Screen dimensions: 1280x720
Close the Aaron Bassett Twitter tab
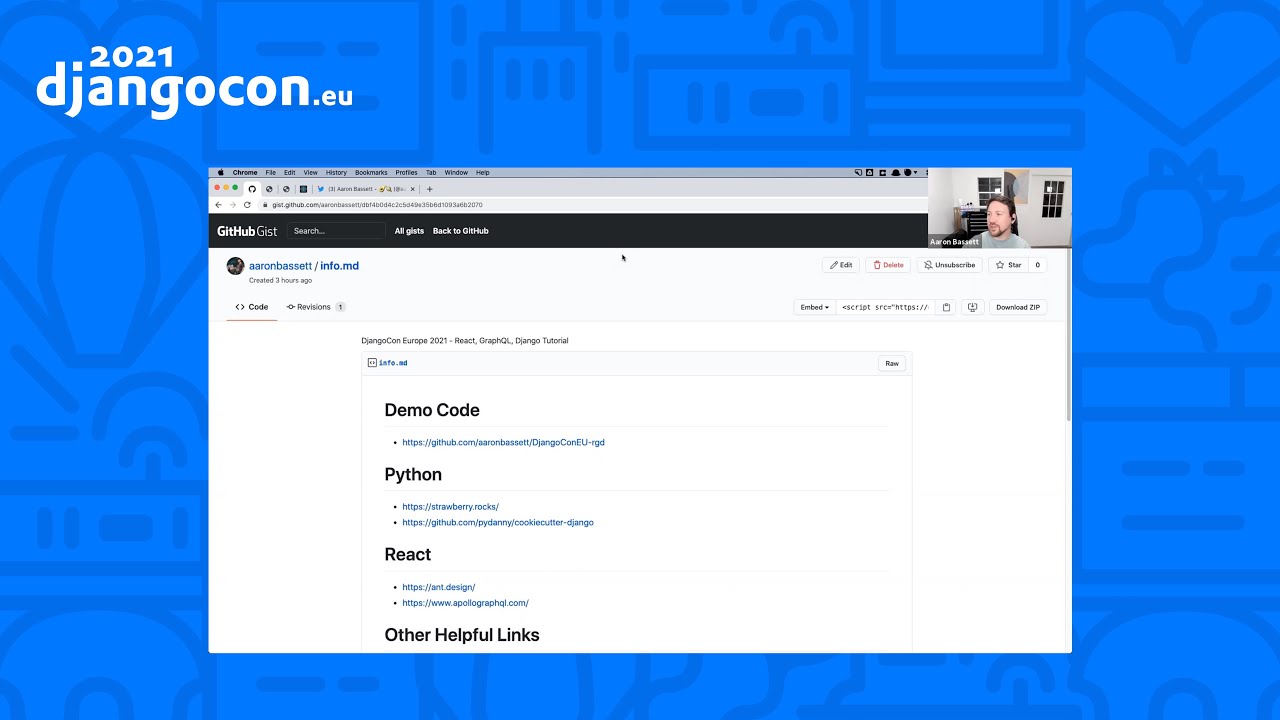click(x=412, y=188)
